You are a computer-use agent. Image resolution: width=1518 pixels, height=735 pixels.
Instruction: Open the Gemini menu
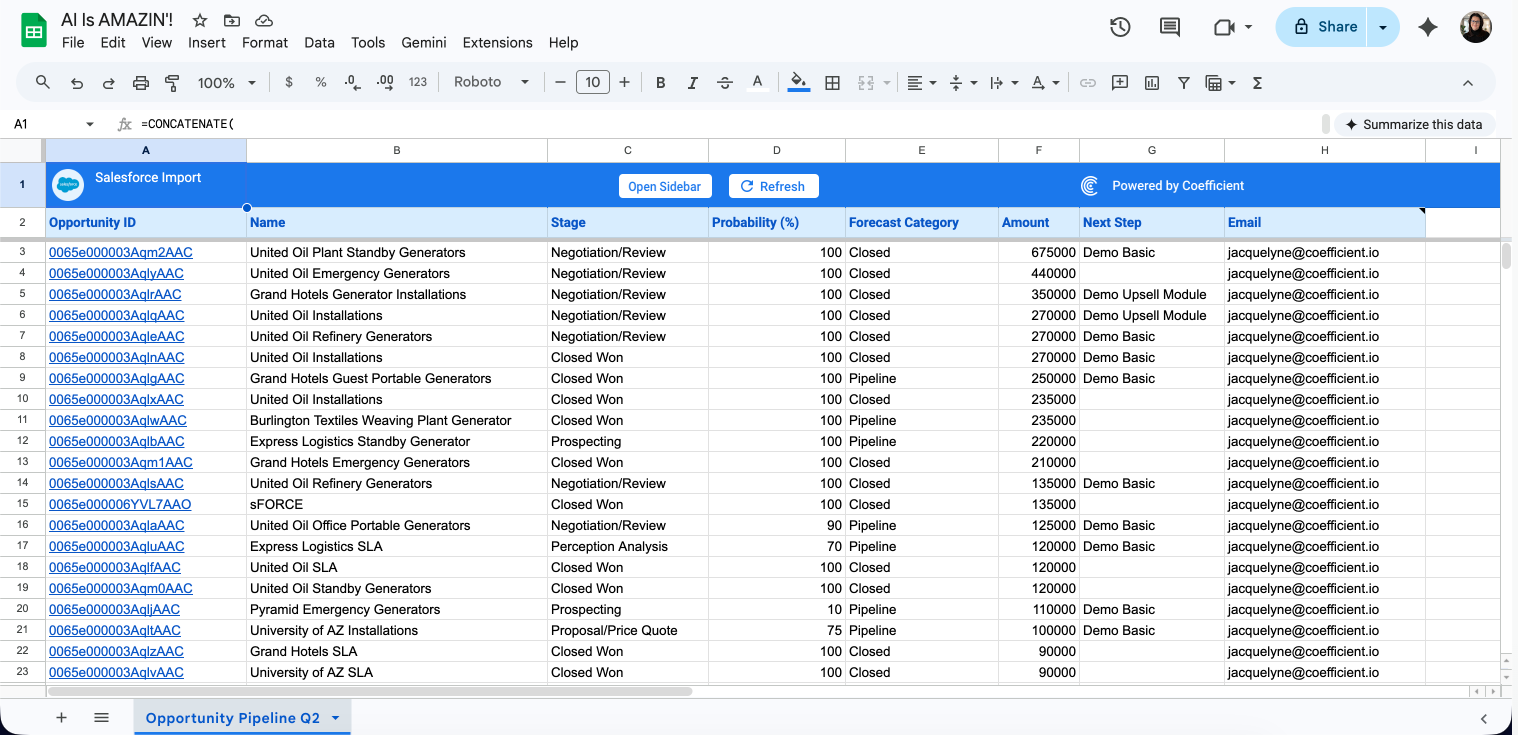point(424,43)
